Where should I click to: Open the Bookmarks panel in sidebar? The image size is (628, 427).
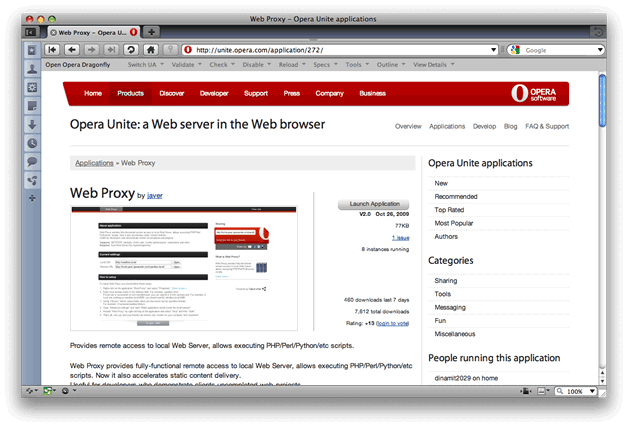tap(32, 50)
